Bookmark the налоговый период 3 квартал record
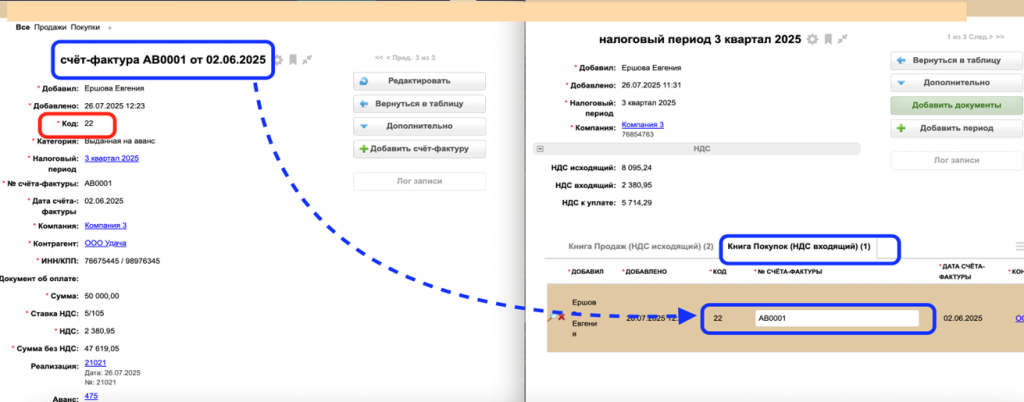 coord(828,39)
